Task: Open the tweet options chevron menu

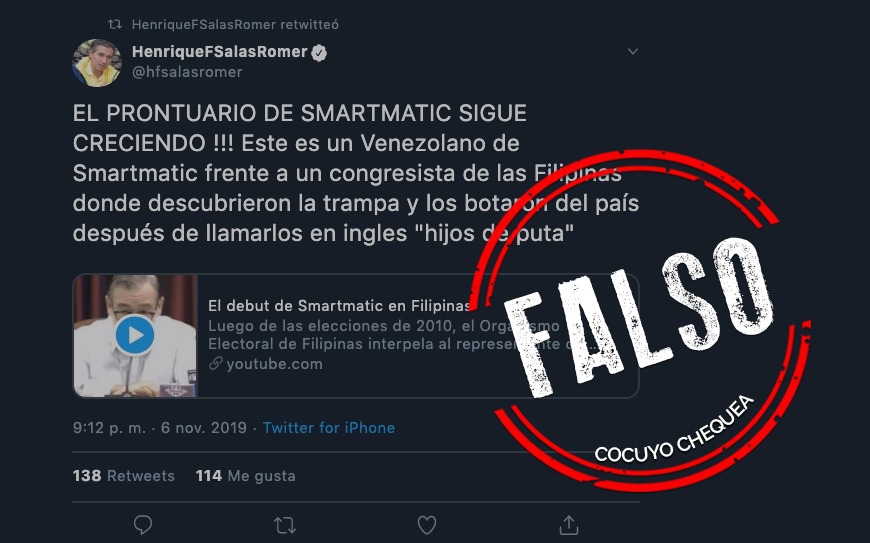Action: point(633,52)
